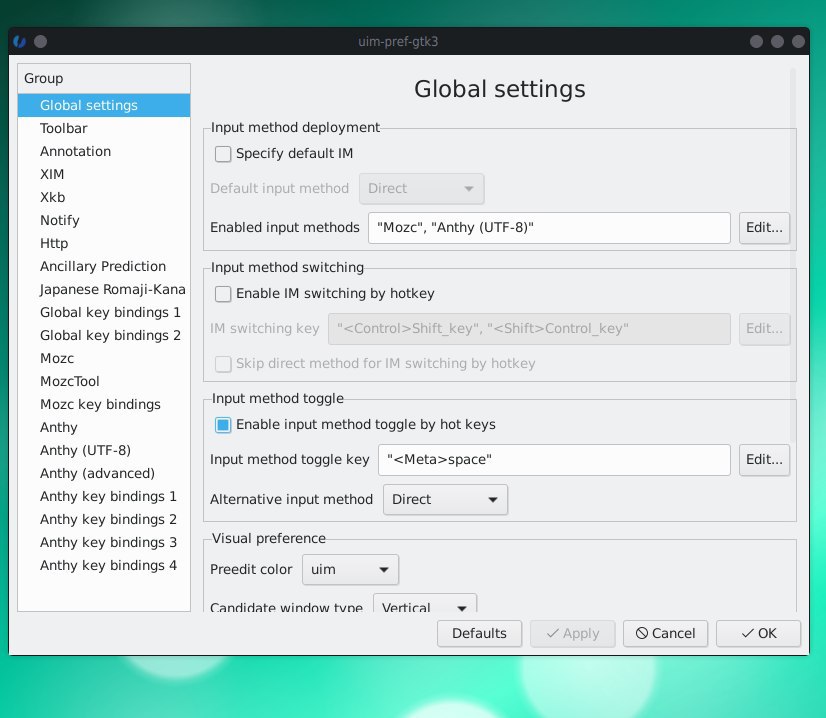Edit the IM switching key
826x718 pixels.
click(x=764, y=329)
